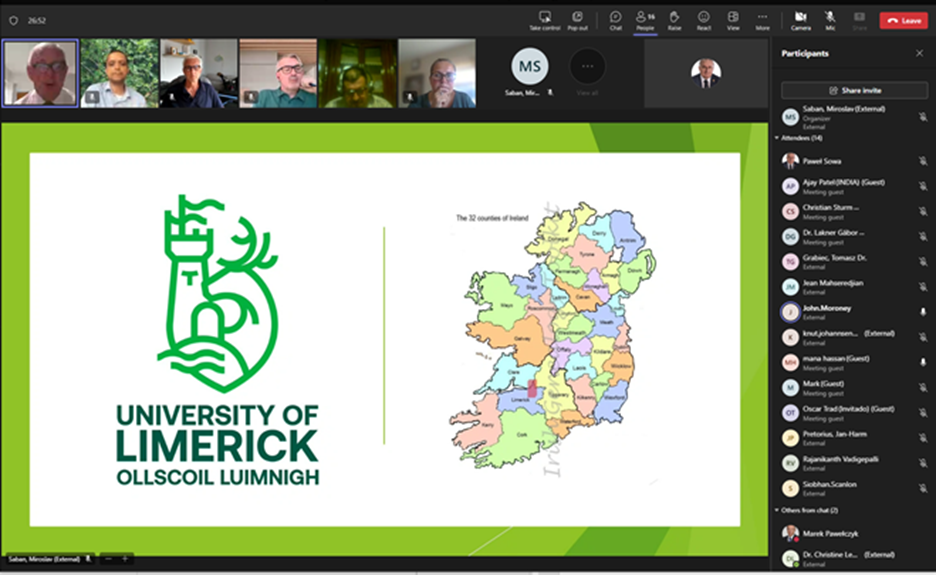936x575 pixels.
Task: Select the active speaker video with white-haired man
Action: click(40, 73)
